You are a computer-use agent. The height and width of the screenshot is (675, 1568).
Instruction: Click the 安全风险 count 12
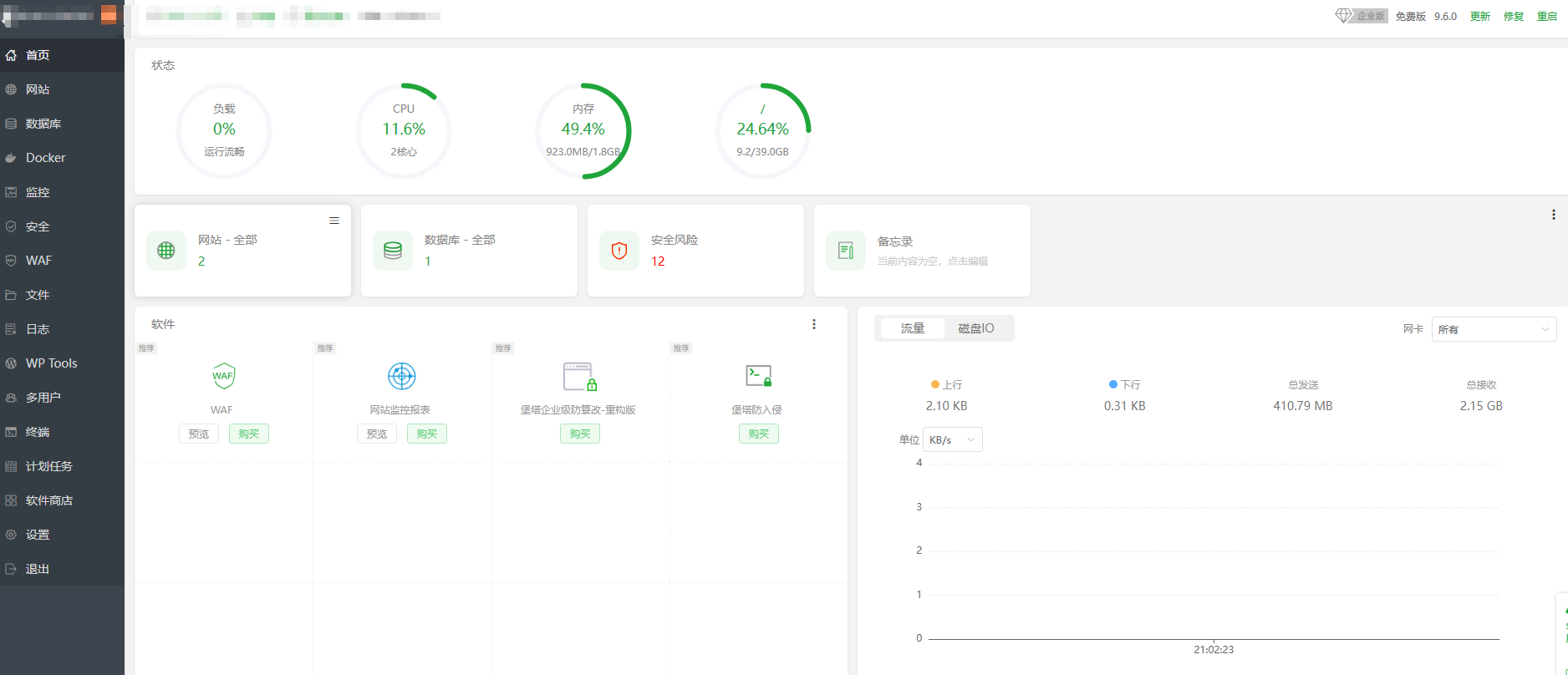click(x=658, y=261)
